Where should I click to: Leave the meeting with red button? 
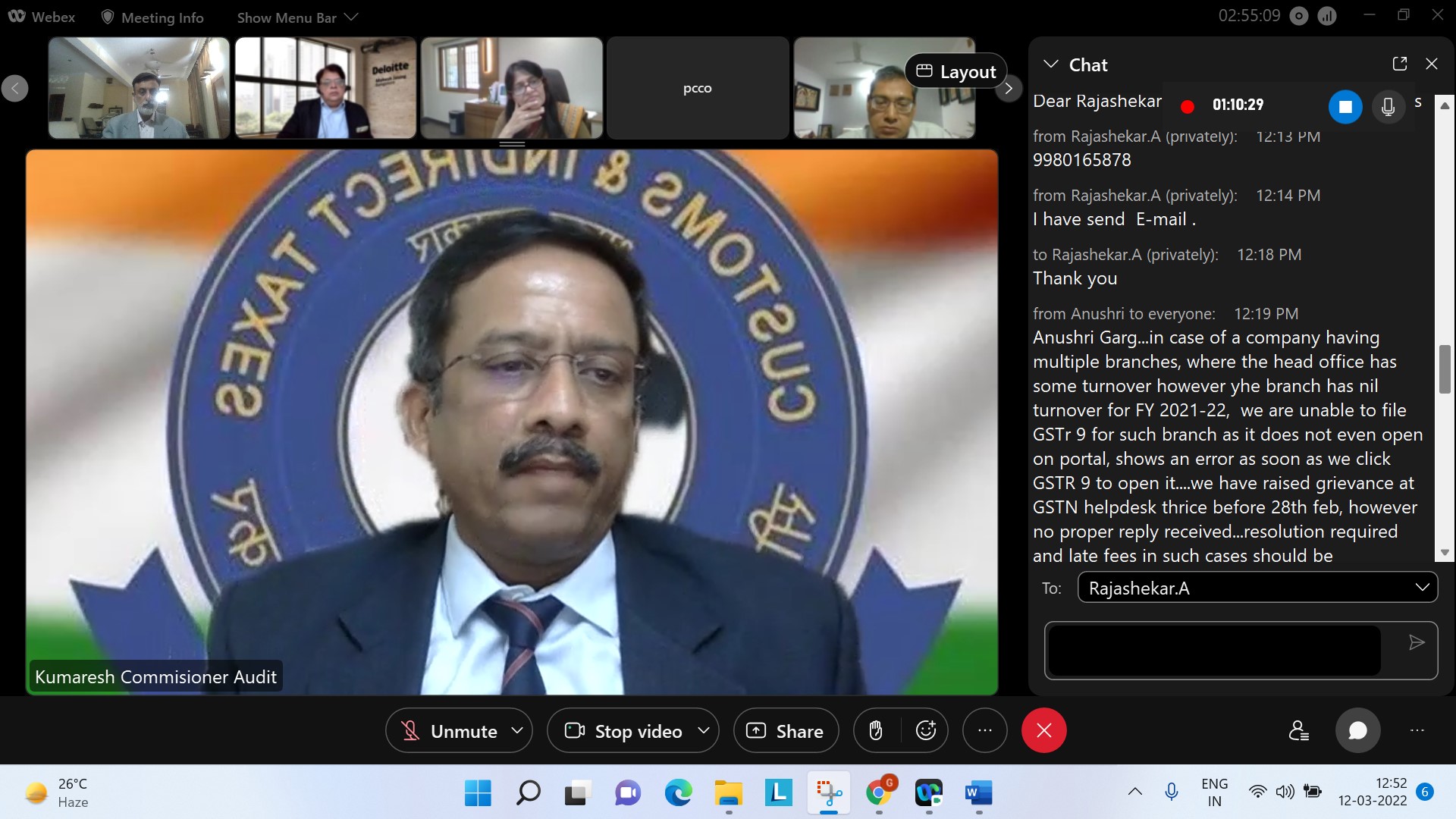pyautogui.click(x=1043, y=730)
